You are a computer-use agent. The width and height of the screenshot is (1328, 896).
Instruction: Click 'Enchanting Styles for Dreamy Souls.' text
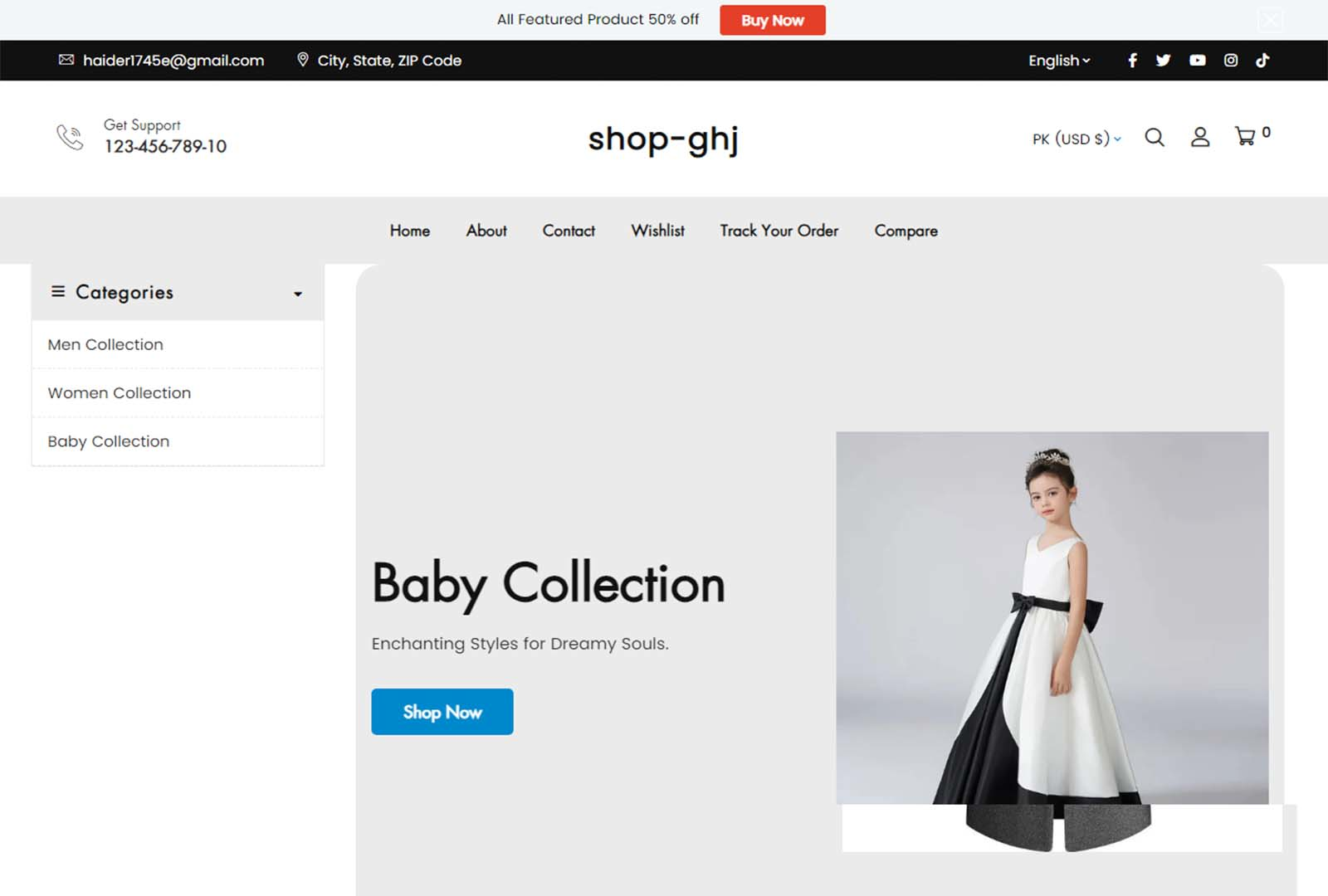point(520,644)
